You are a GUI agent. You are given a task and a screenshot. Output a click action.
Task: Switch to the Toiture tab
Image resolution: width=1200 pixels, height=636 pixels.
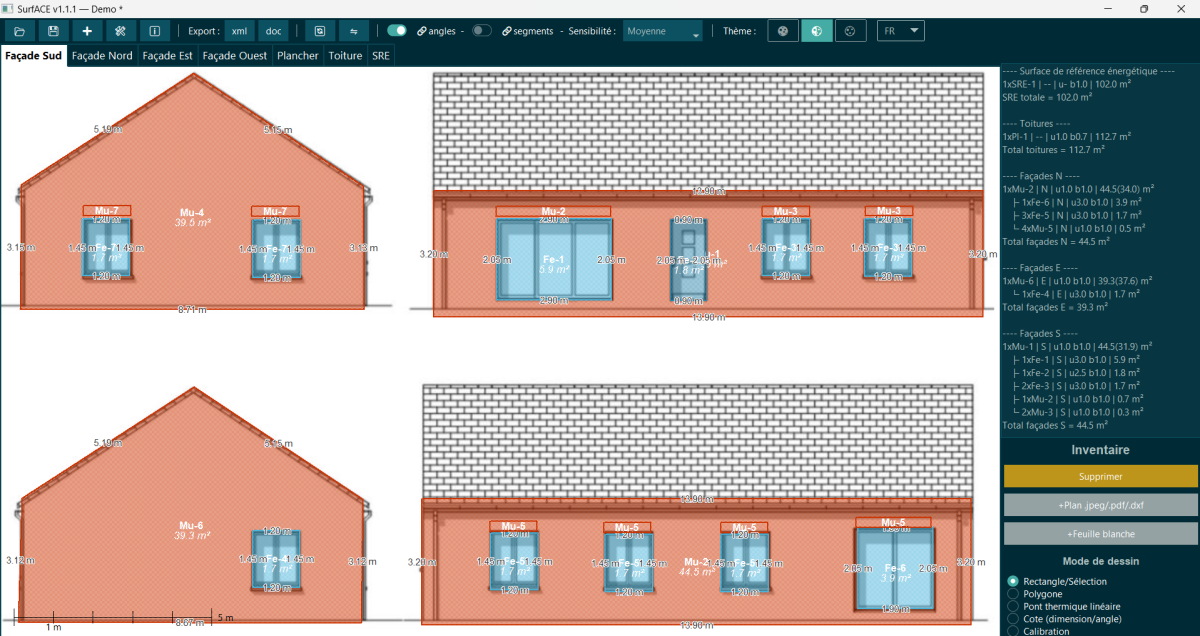[x=346, y=56]
